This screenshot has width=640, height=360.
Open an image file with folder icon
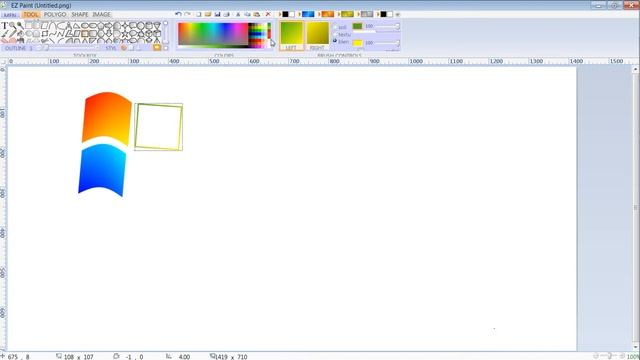pos(208,14)
